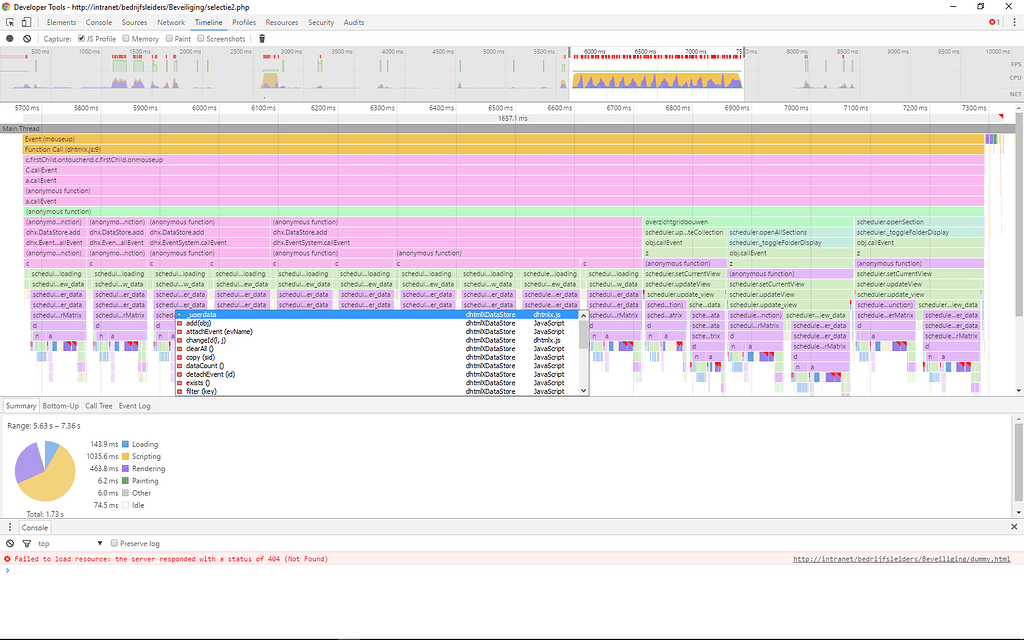Screen dimensions: 1024x640
Task: Click the garbage collect trash icon
Action: coord(262,39)
